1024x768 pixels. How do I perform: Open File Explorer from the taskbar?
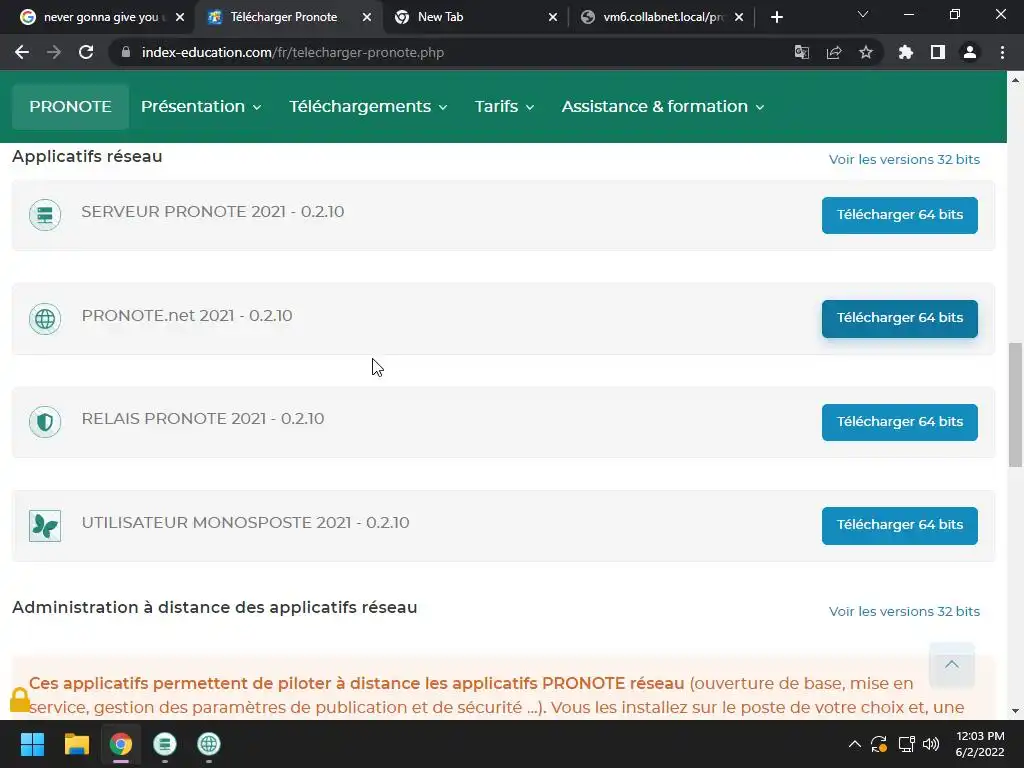click(x=76, y=744)
